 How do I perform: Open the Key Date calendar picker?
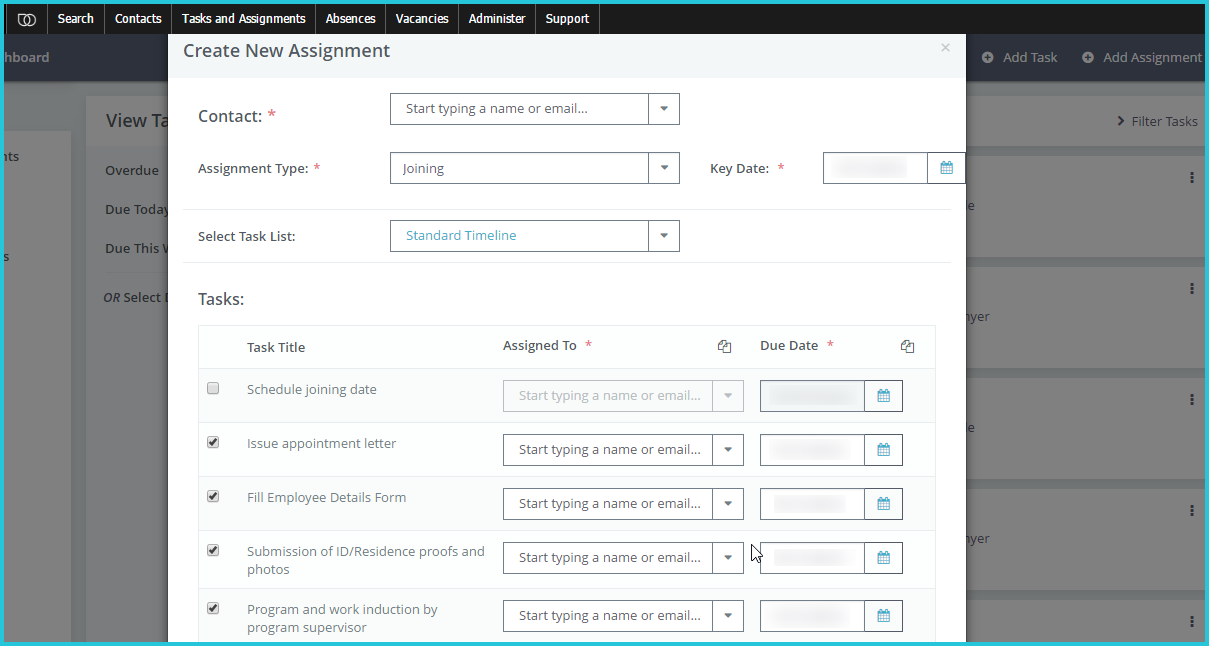click(x=946, y=168)
